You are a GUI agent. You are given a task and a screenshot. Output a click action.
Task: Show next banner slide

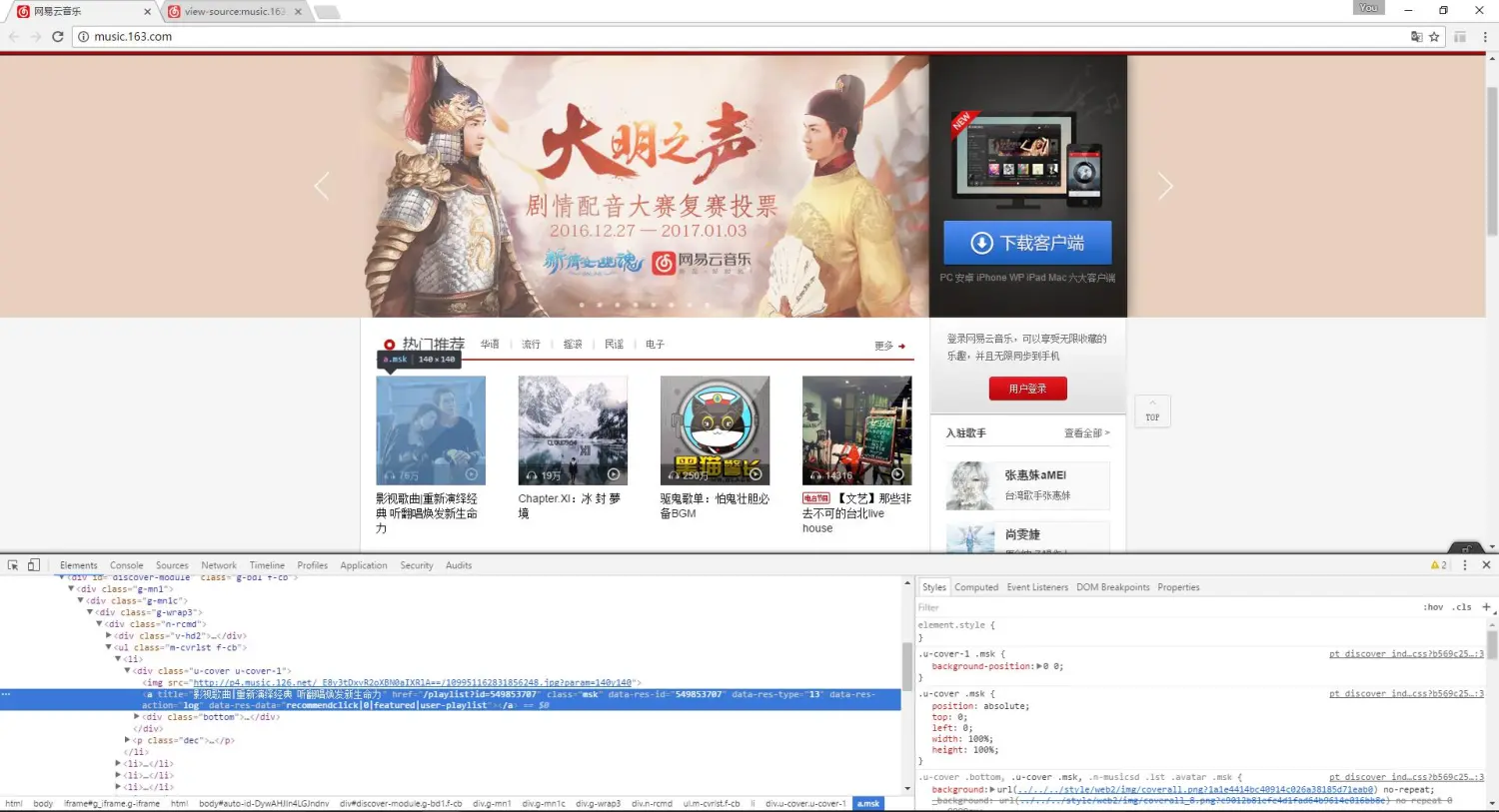pos(1165,186)
